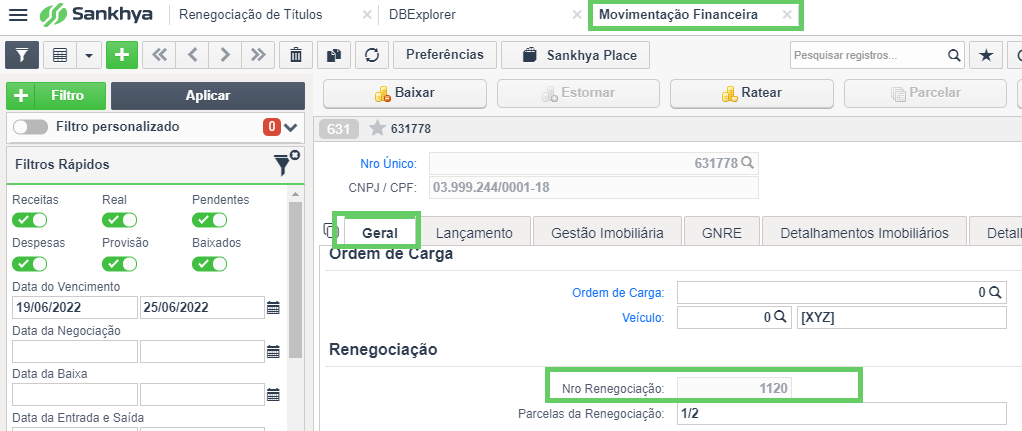
Task: Go to the last record
Action: point(258,55)
